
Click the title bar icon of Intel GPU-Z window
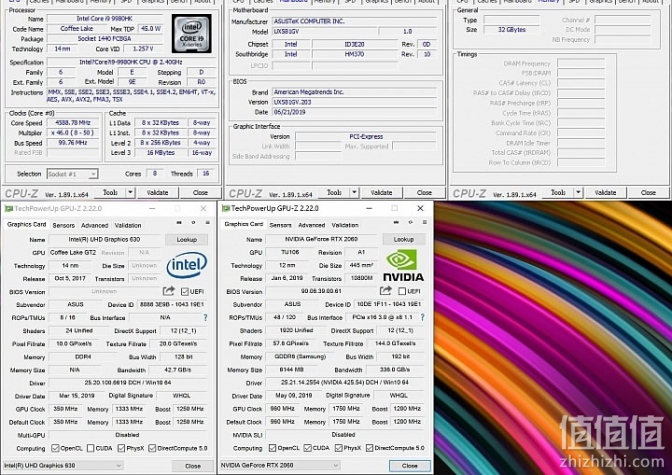point(9,208)
